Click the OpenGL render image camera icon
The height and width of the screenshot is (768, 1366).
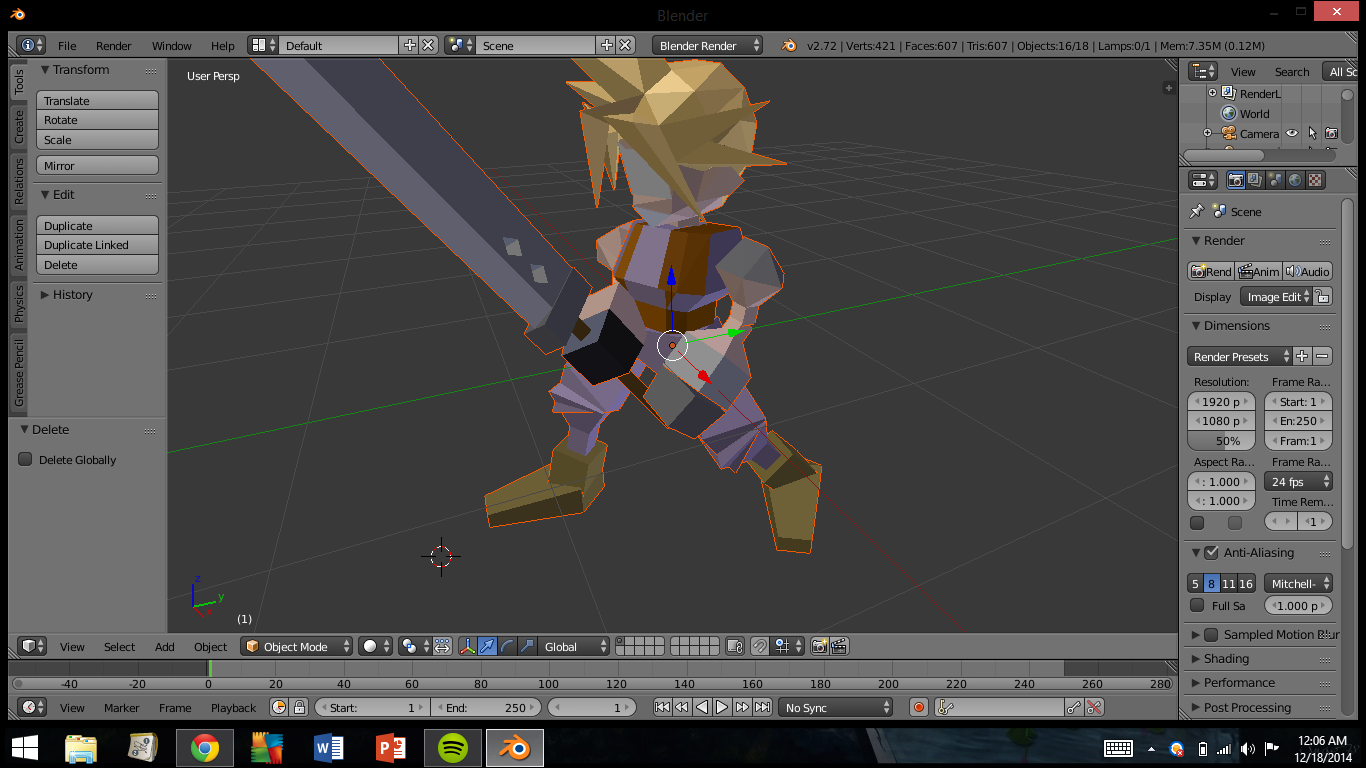click(820, 647)
